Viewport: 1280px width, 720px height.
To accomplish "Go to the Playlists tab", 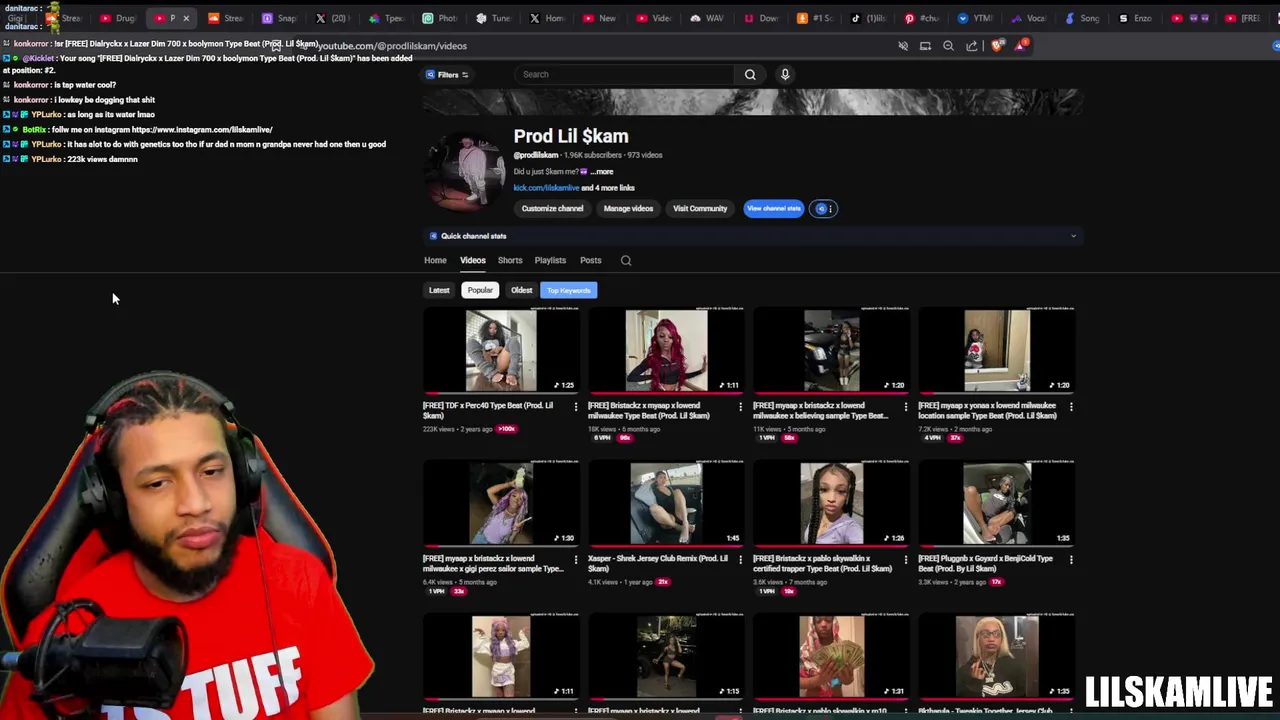I will (550, 260).
